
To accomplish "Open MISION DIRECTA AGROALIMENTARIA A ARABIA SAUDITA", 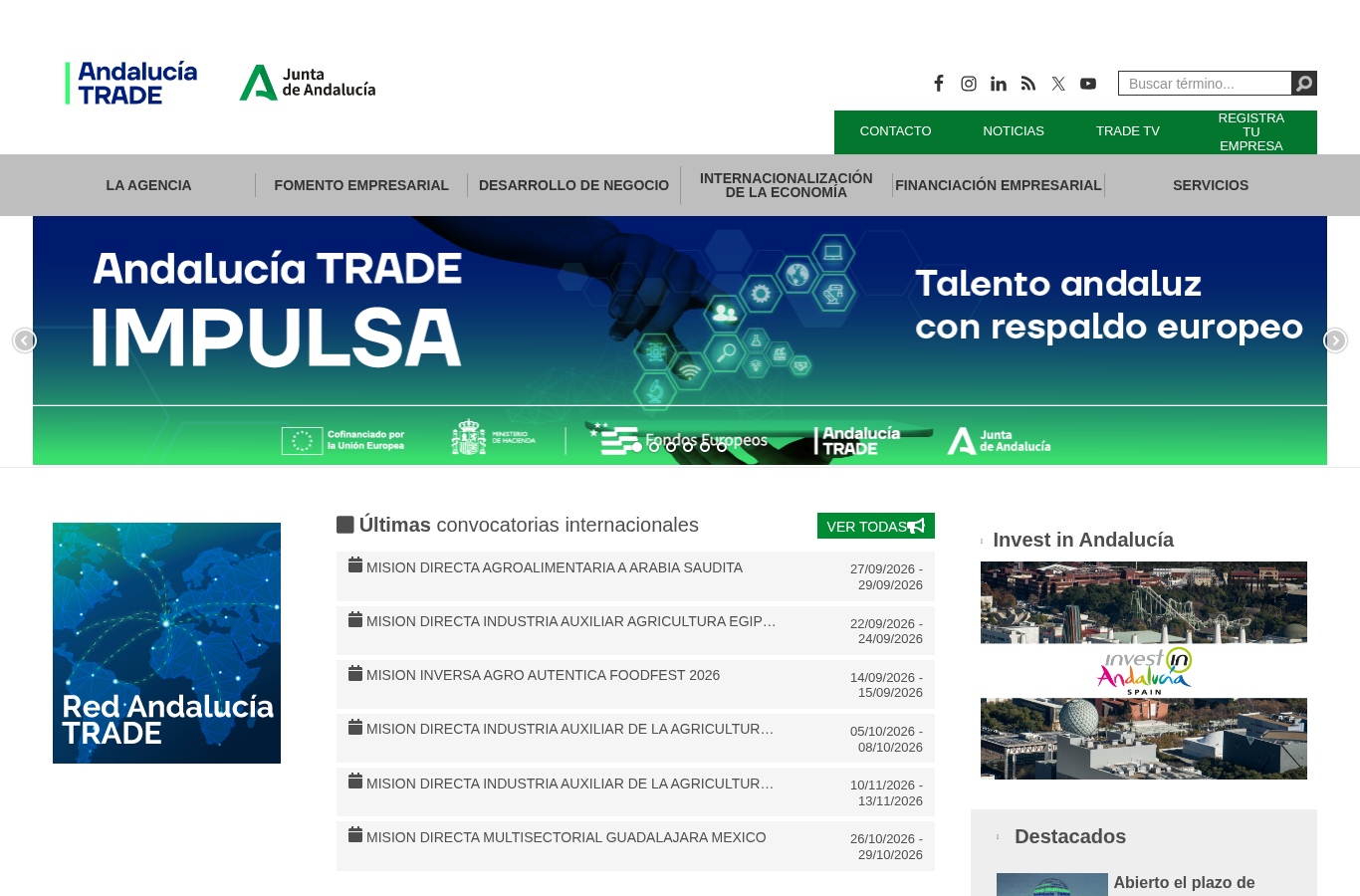I will pos(555,567).
